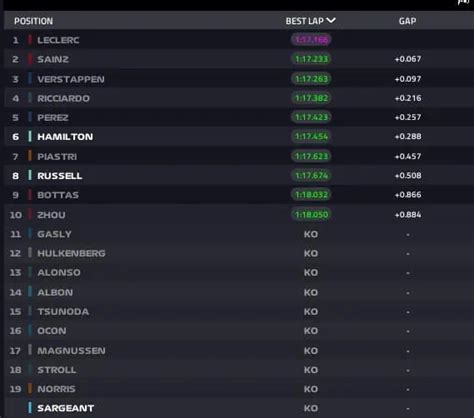Select the VERSTAPPEN driver row
Screen dimensions: 474x418
click(x=239, y=79)
